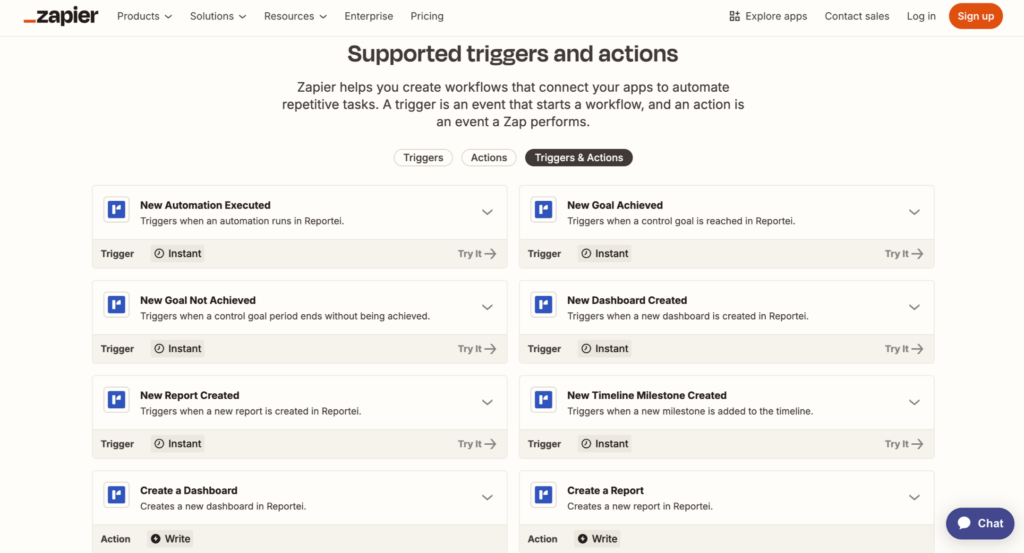This screenshot has height=553, width=1024.
Task: Select the Triggers & Actions tab
Action: (579, 157)
